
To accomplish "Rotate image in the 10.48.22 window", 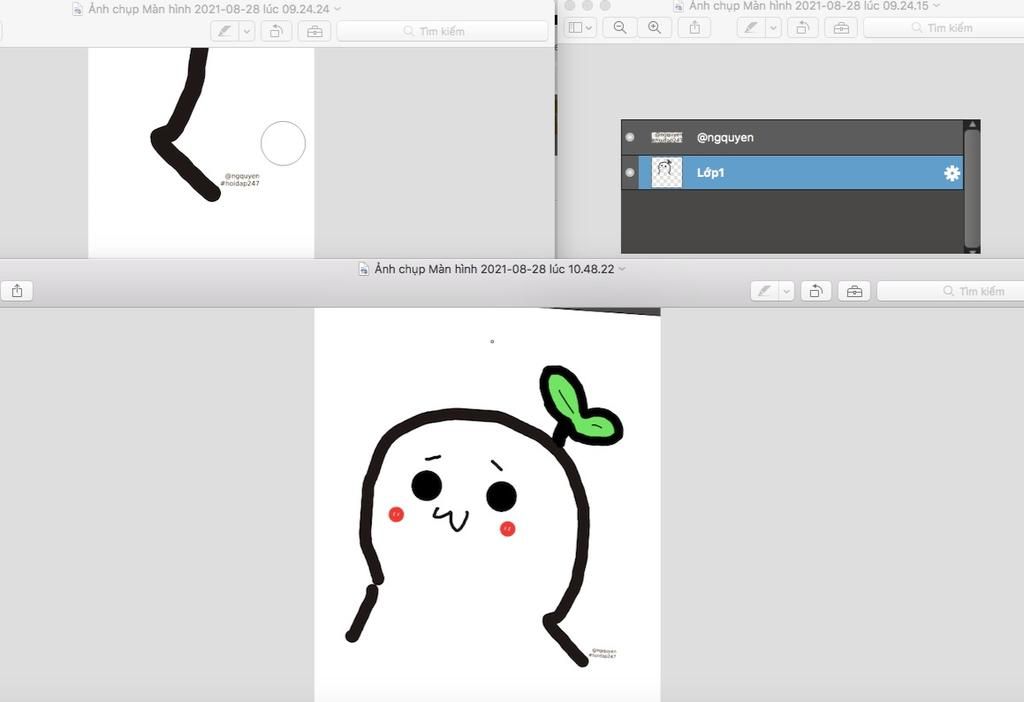I will (816, 291).
